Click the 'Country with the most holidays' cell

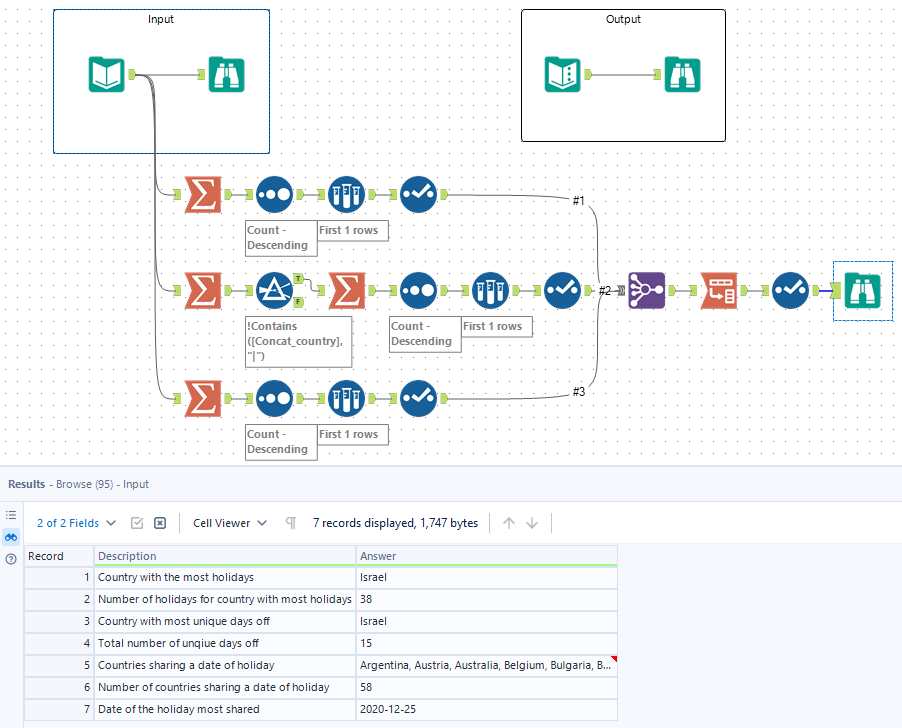pos(225,577)
